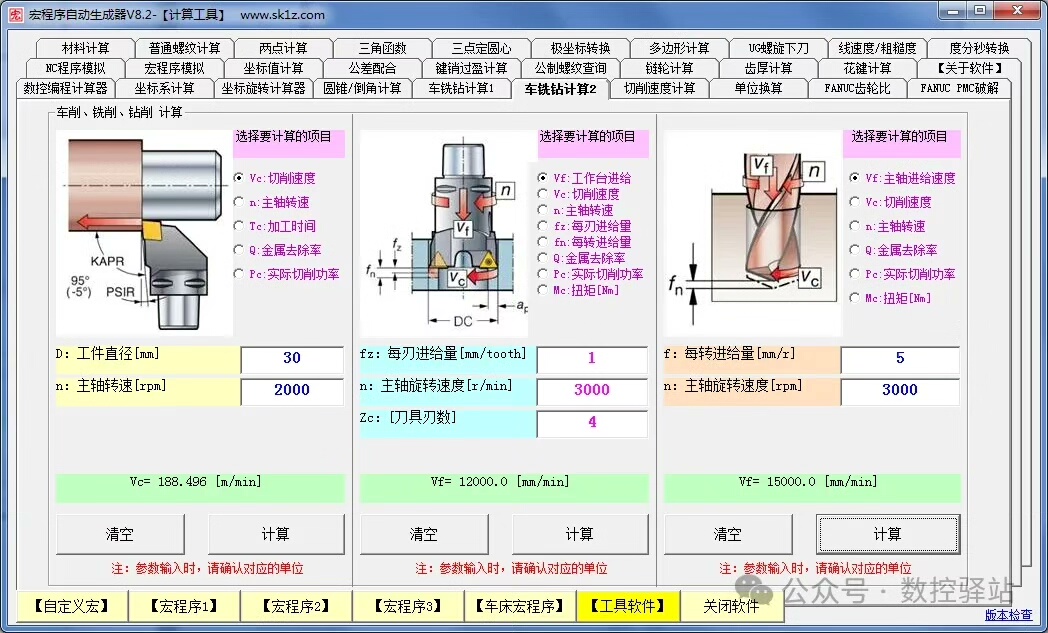Click 清空 in drilling panel
The width and height of the screenshot is (1048, 633).
tap(728, 534)
